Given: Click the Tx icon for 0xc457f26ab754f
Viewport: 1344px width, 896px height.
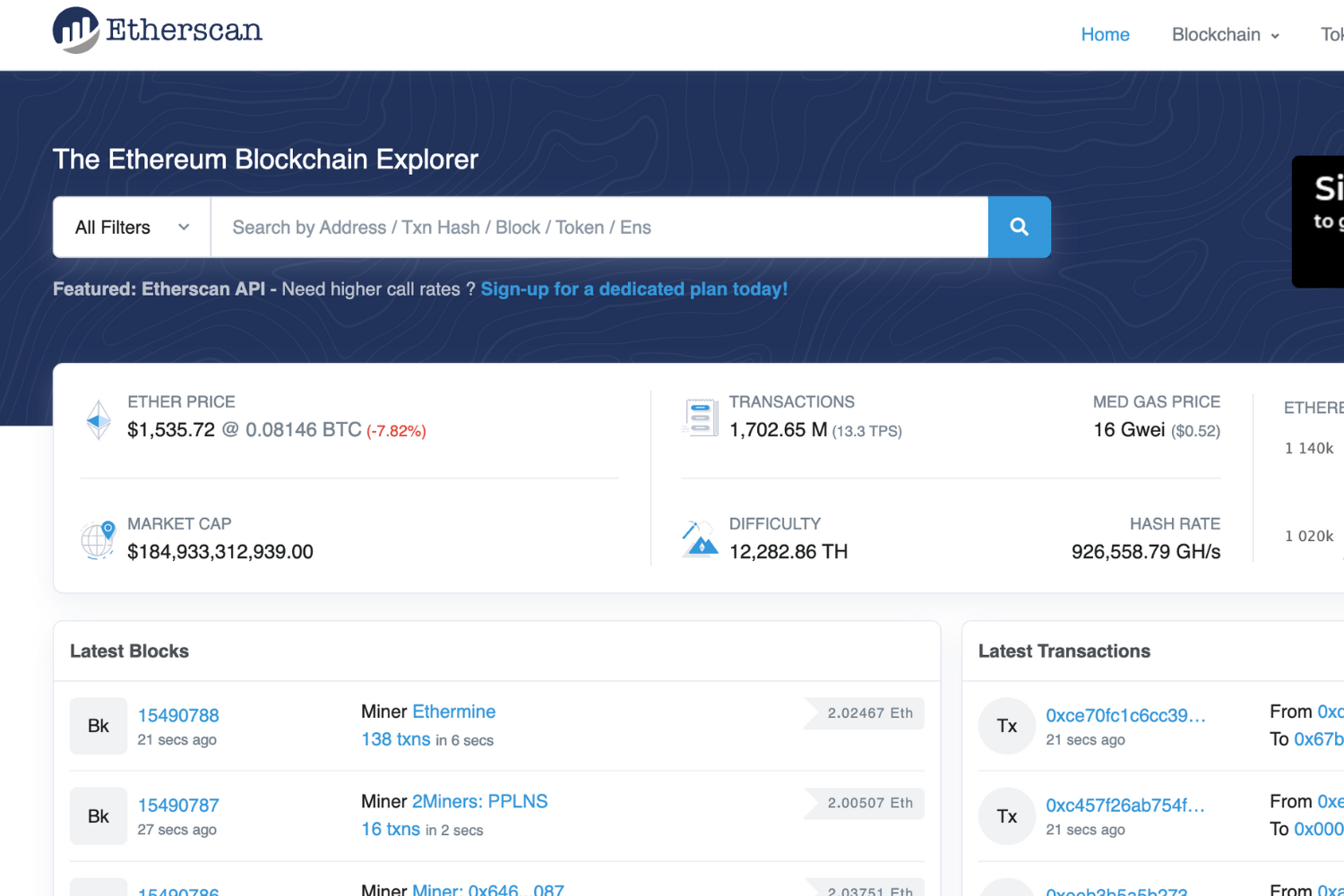Looking at the screenshot, I should pos(1007,816).
